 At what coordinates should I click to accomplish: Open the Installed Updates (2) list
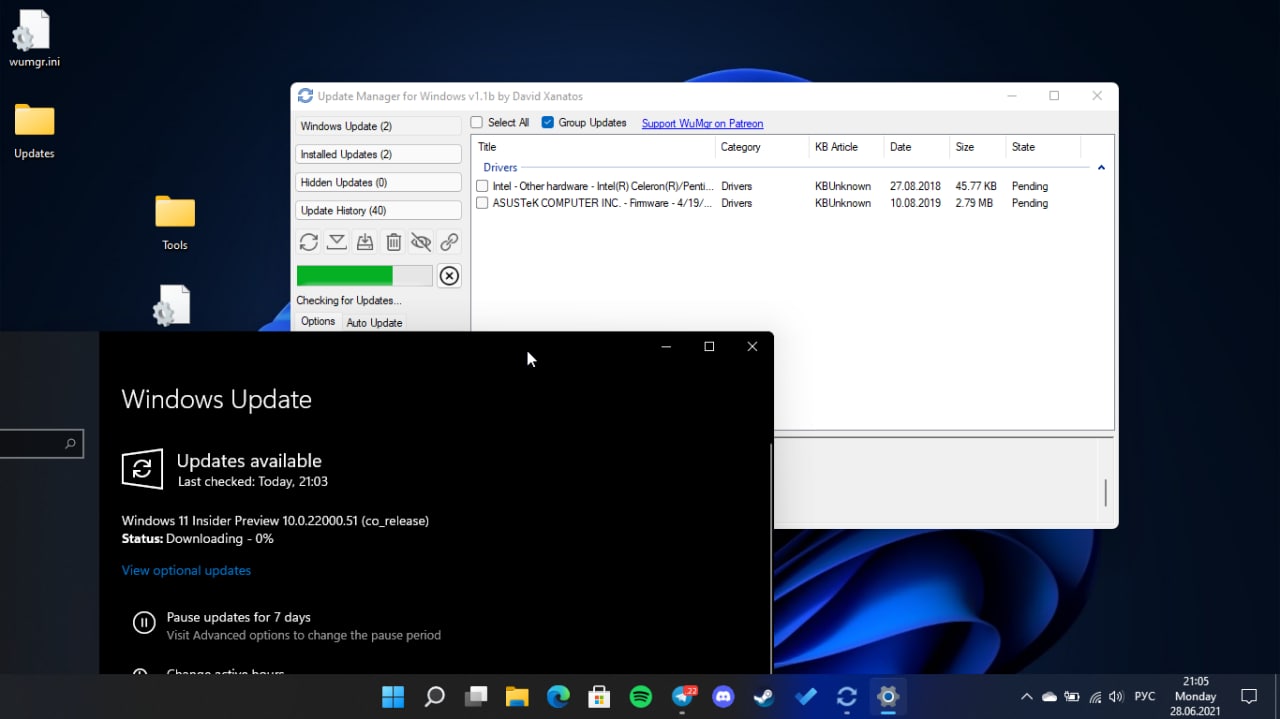tap(378, 154)
